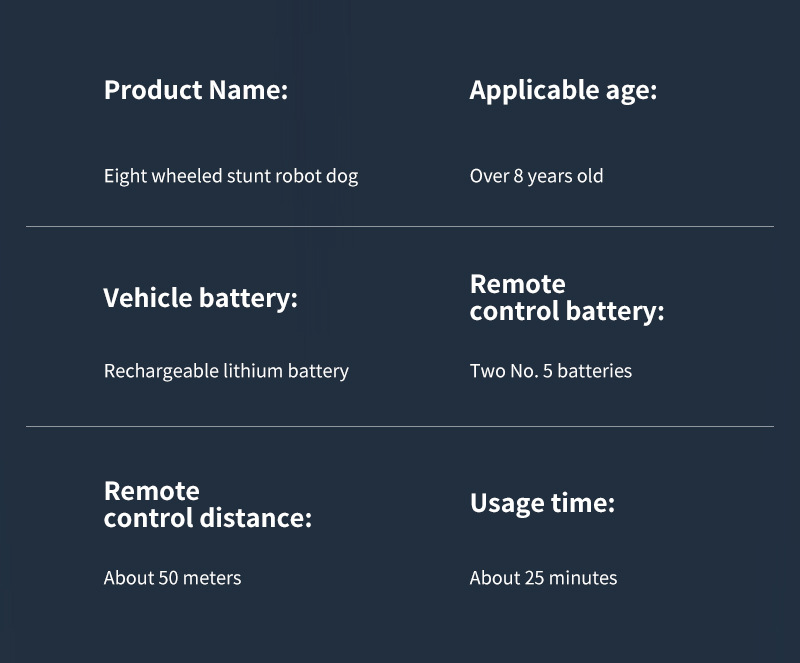Select the "Eight wheeled stunt robot dog" text
The image size is (800, 663).
230,176
